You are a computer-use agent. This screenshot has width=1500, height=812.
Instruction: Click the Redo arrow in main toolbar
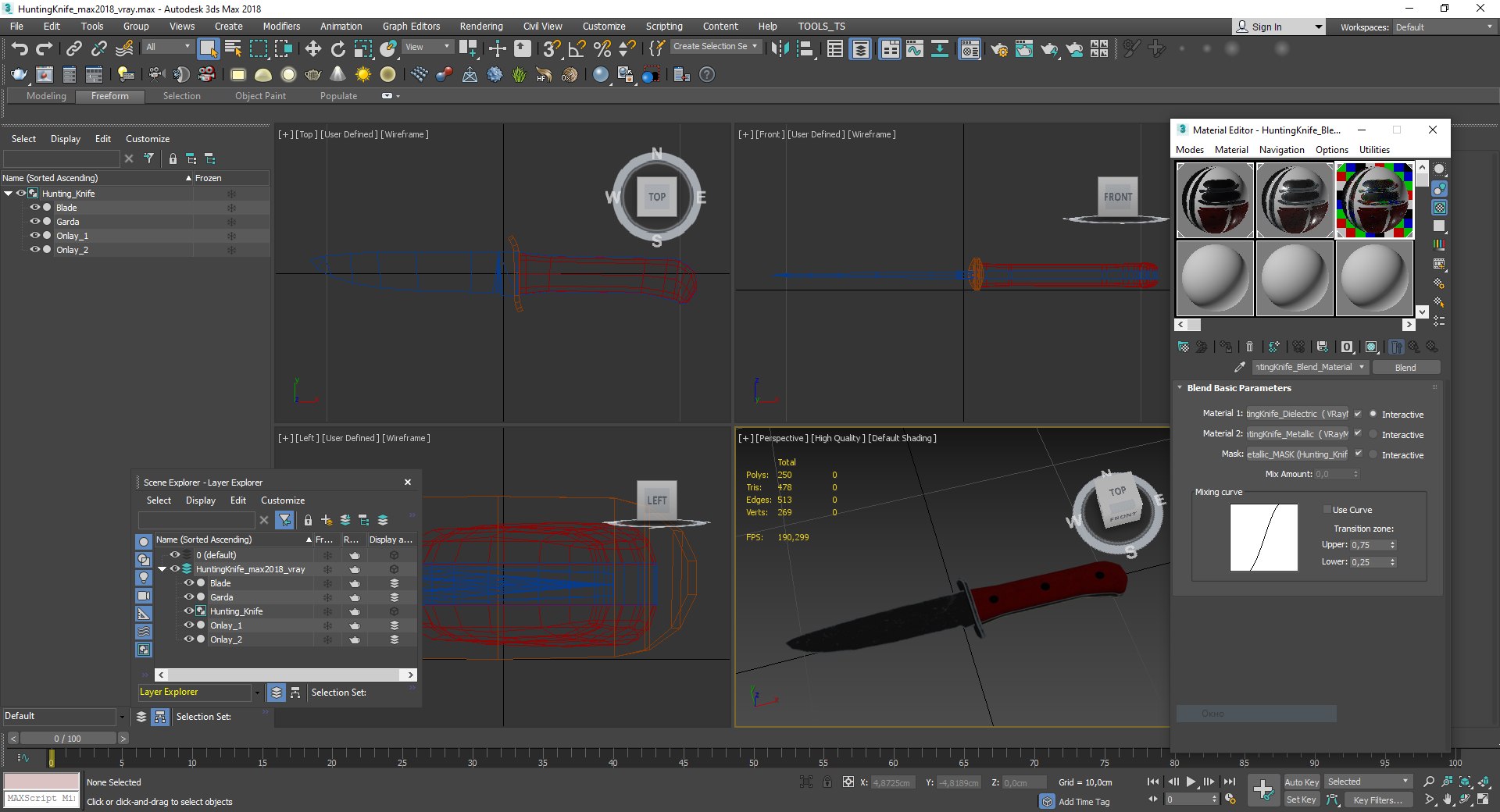tap(45, 49)
